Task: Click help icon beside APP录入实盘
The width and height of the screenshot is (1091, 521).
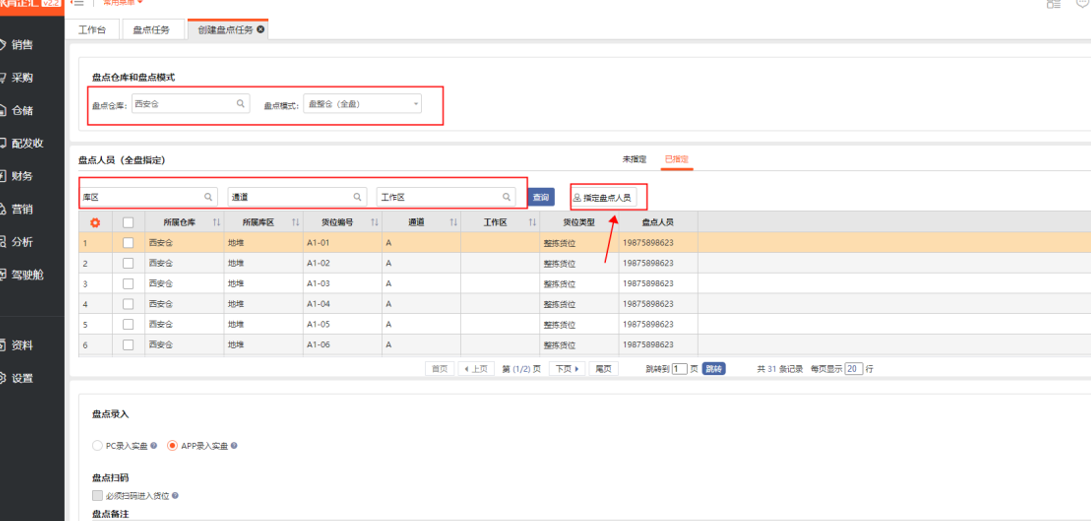Action: point(234,446)
